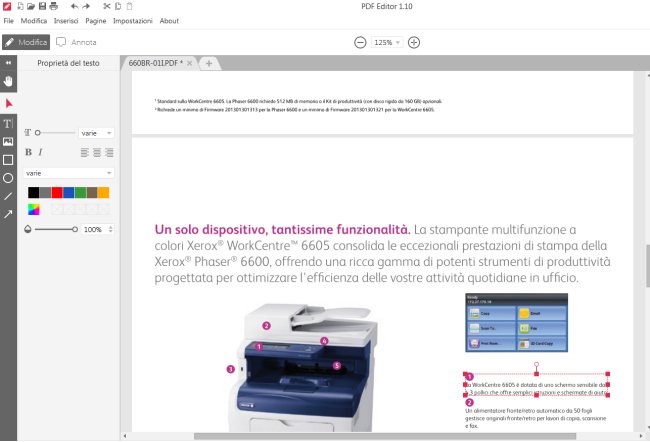
Task: Pick the red color swatch
Action: click(57, 192)
